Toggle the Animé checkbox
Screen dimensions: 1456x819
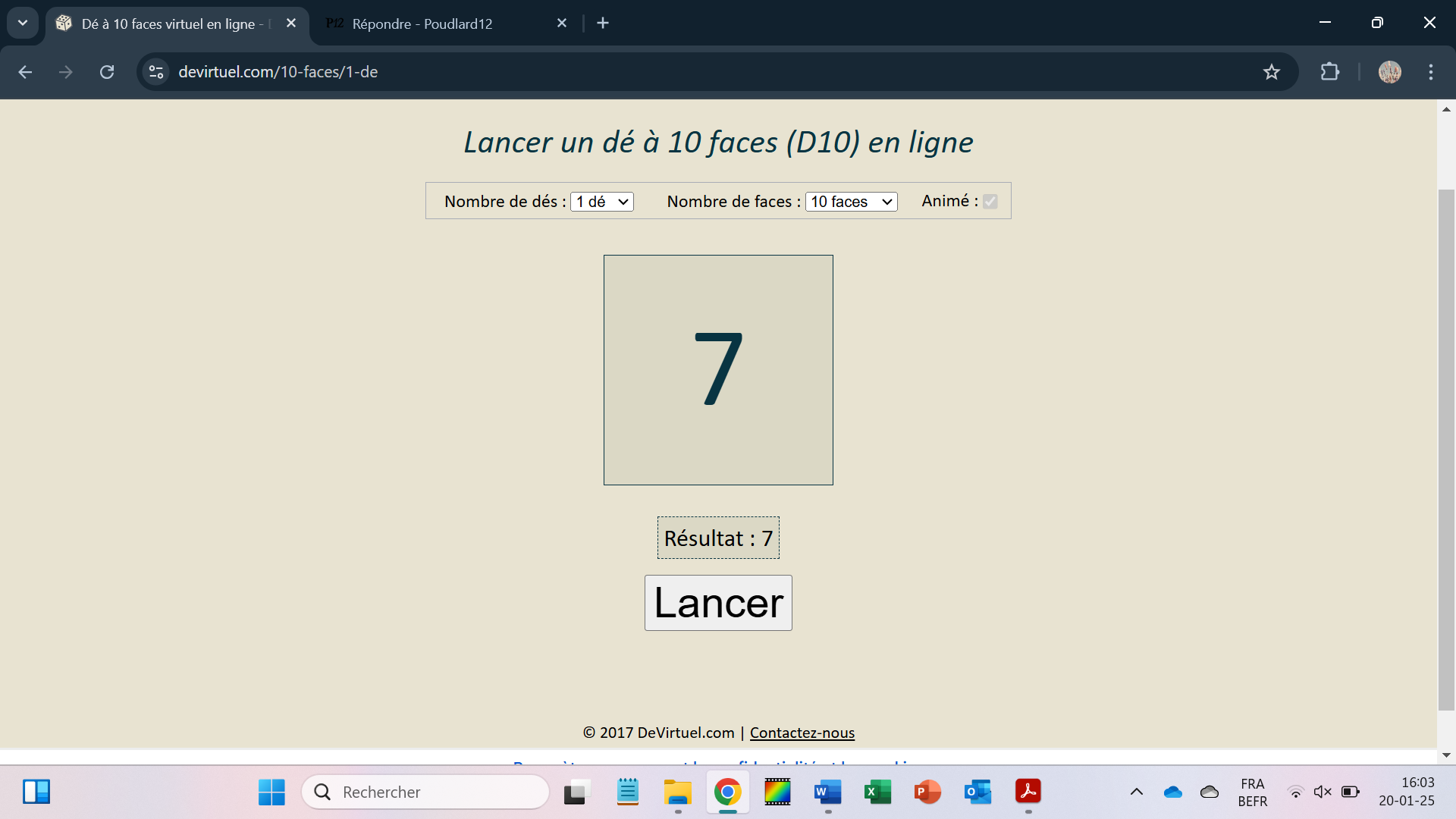tap(990, 202)
